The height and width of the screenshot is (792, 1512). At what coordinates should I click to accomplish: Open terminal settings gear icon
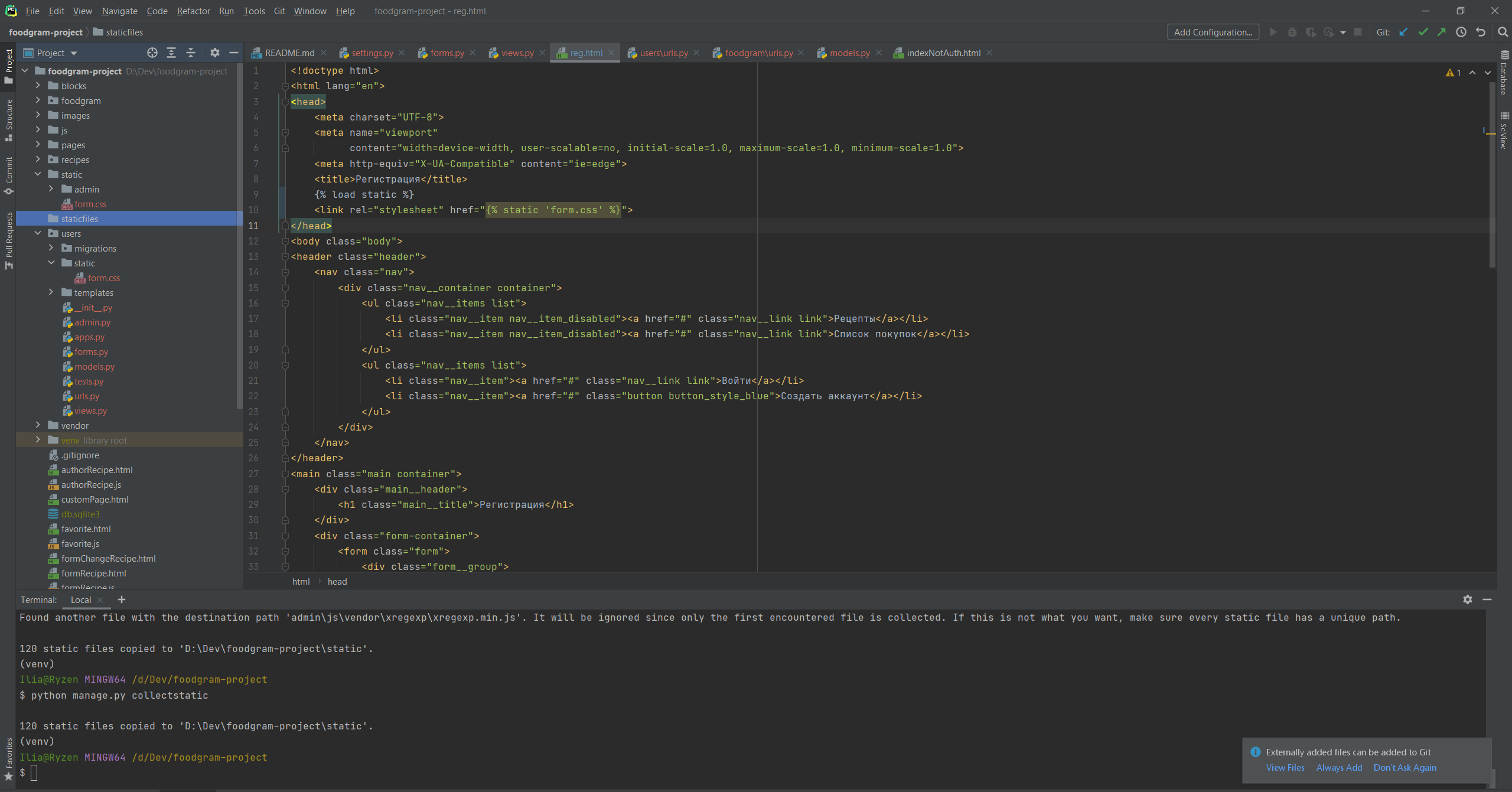tap(1468, 599)
